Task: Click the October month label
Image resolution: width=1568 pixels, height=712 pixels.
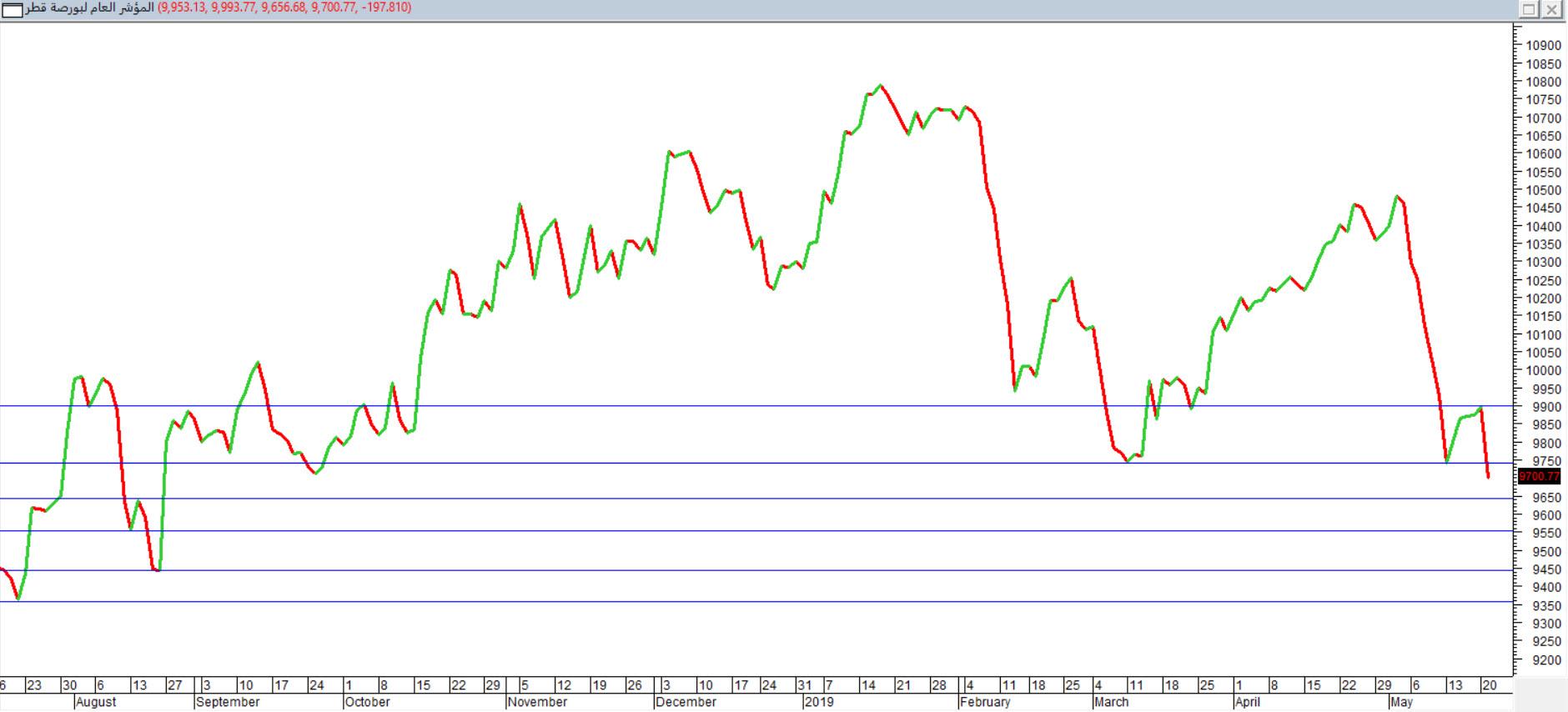Action: [x=367, y=702]
